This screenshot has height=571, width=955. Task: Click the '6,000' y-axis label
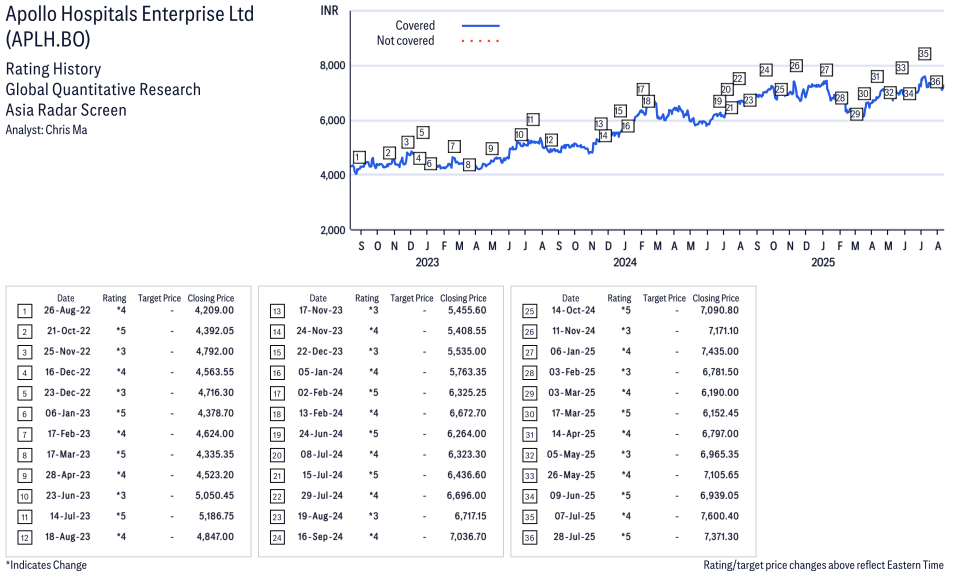coord(333,121)
